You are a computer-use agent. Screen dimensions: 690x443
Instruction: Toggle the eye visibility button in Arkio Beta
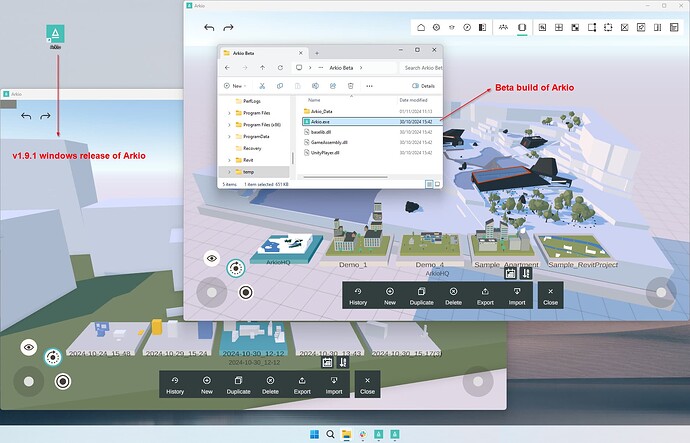click(x=212, y=258)
